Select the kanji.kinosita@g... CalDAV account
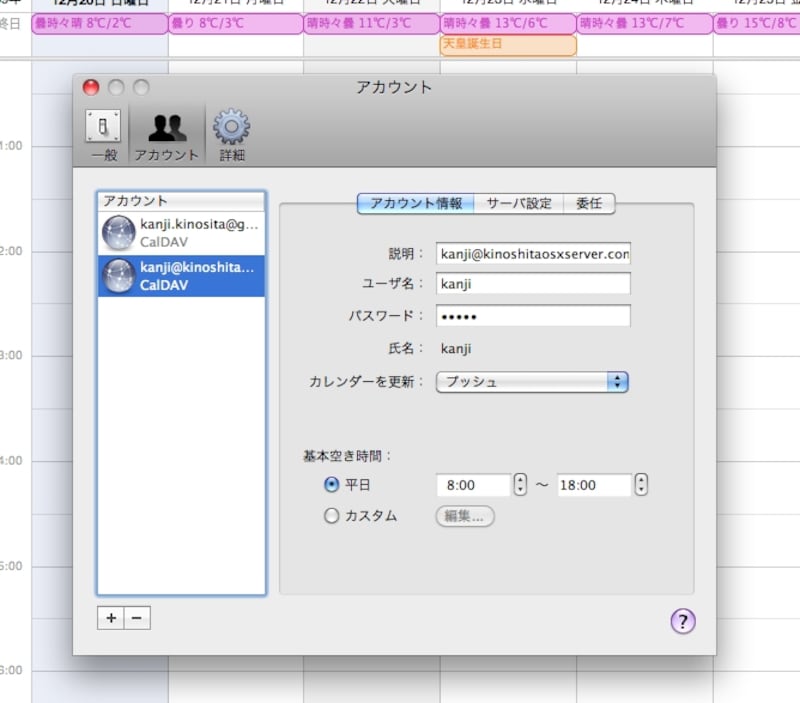 point(181,233)
